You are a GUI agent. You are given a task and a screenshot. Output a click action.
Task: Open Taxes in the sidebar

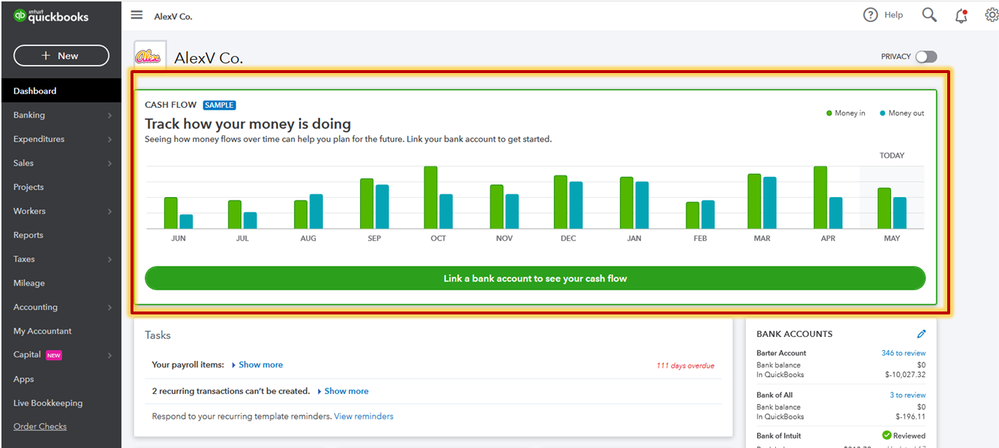coord(24,259)
